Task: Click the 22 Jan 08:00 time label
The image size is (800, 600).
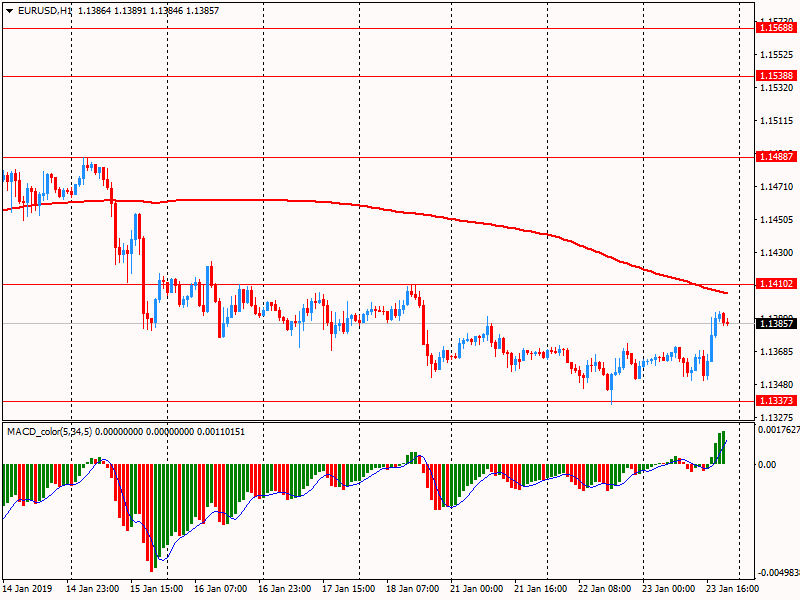Action: [x=604, y=589]
